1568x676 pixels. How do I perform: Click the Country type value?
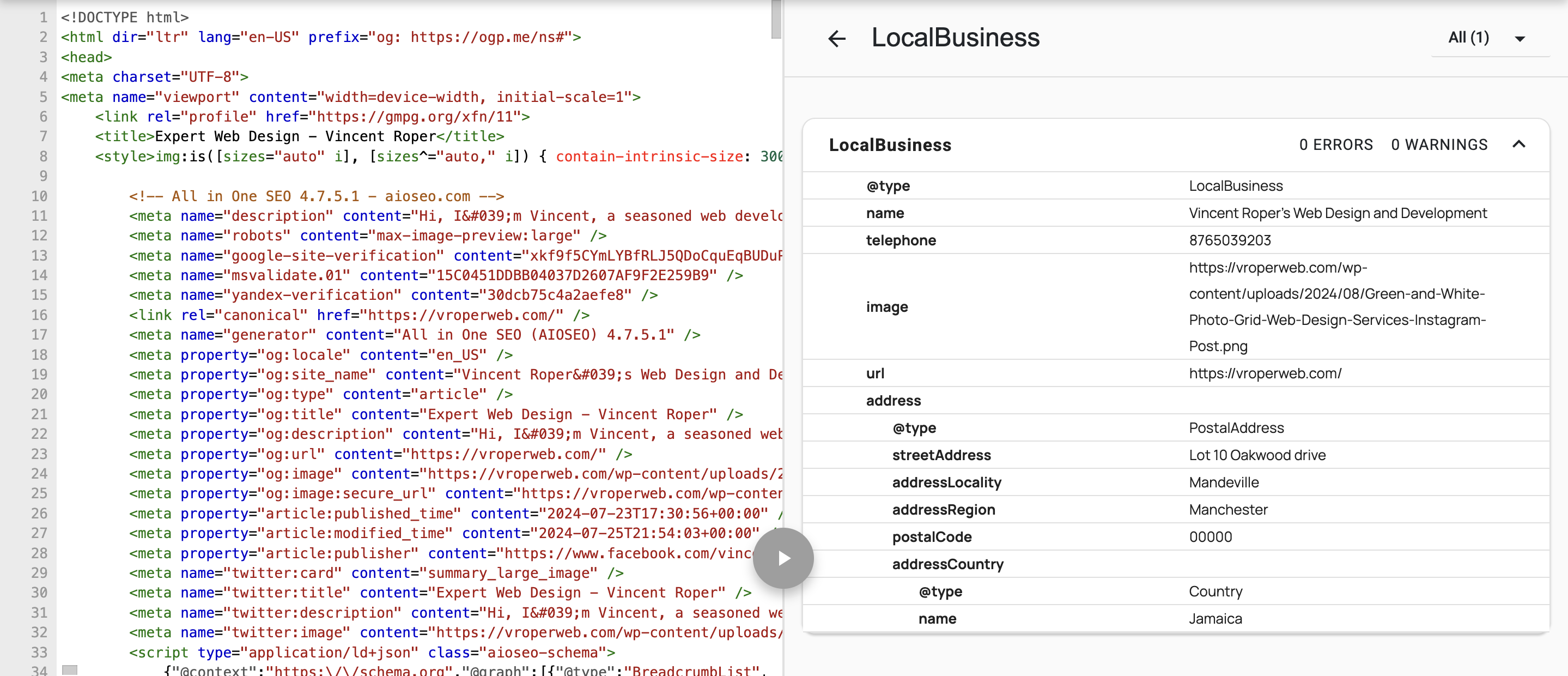click(x=1215, y=591)
